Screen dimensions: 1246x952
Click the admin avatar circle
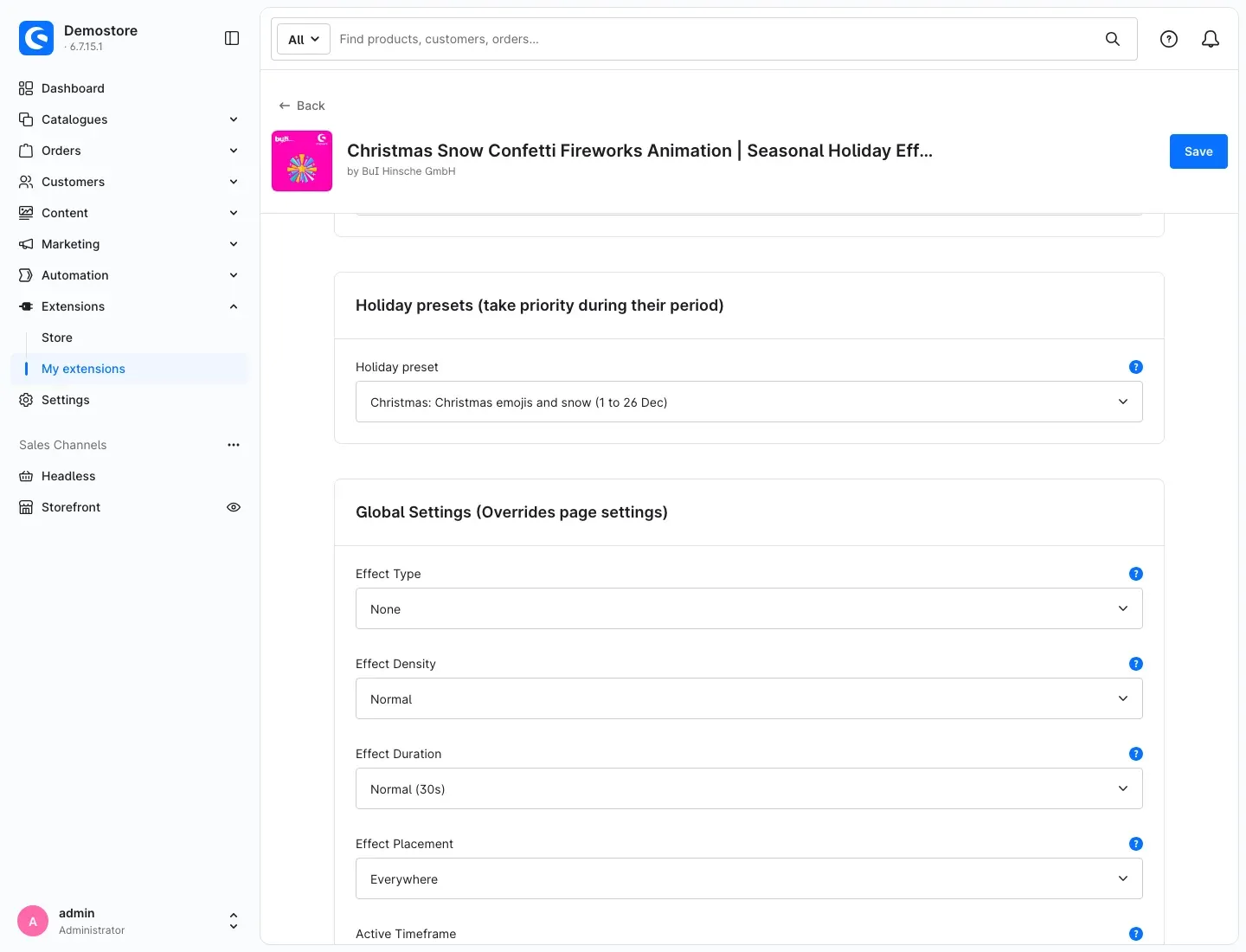(x=33, y=921)
